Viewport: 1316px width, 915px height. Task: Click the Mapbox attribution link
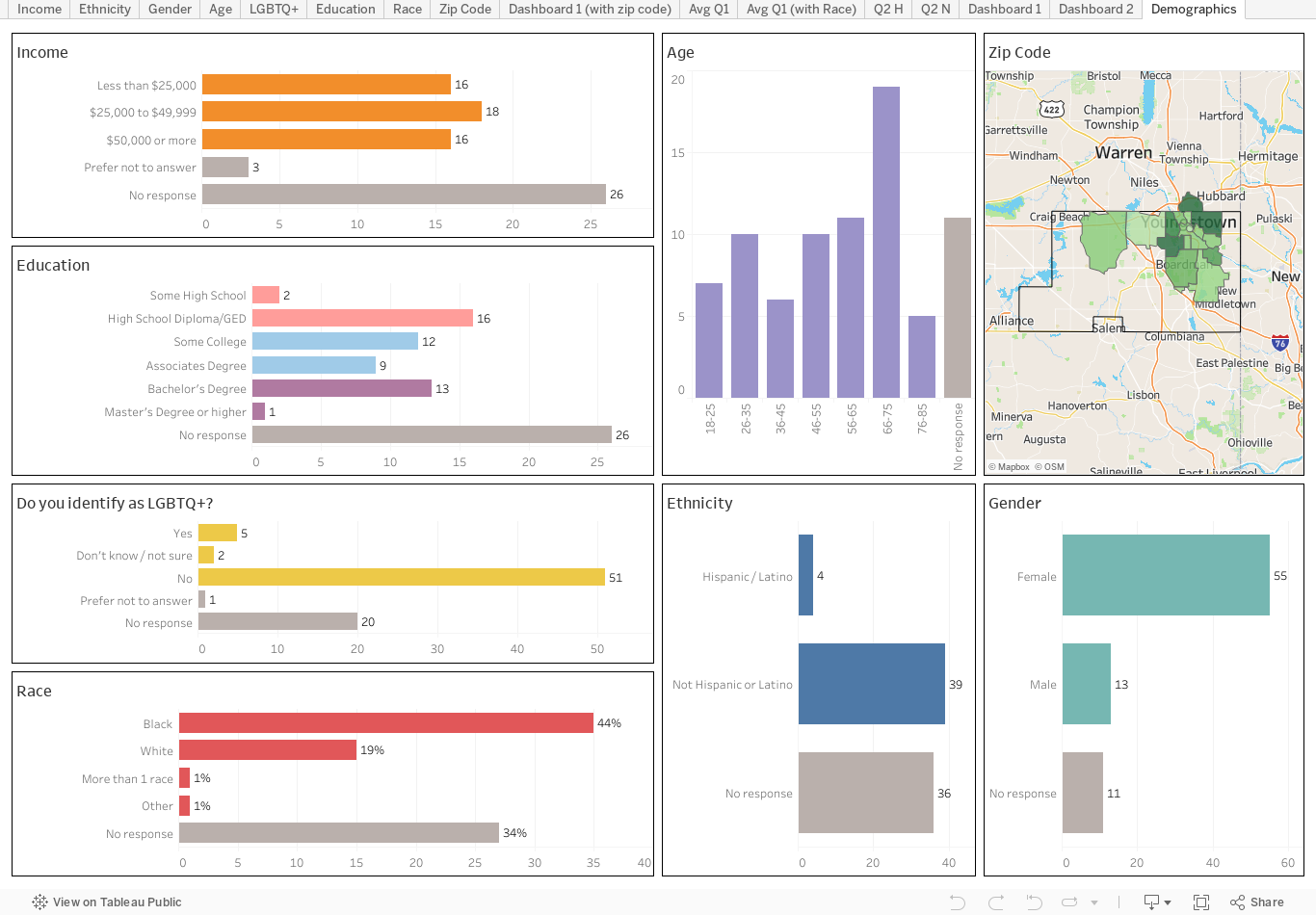(x=1009, y=467)
